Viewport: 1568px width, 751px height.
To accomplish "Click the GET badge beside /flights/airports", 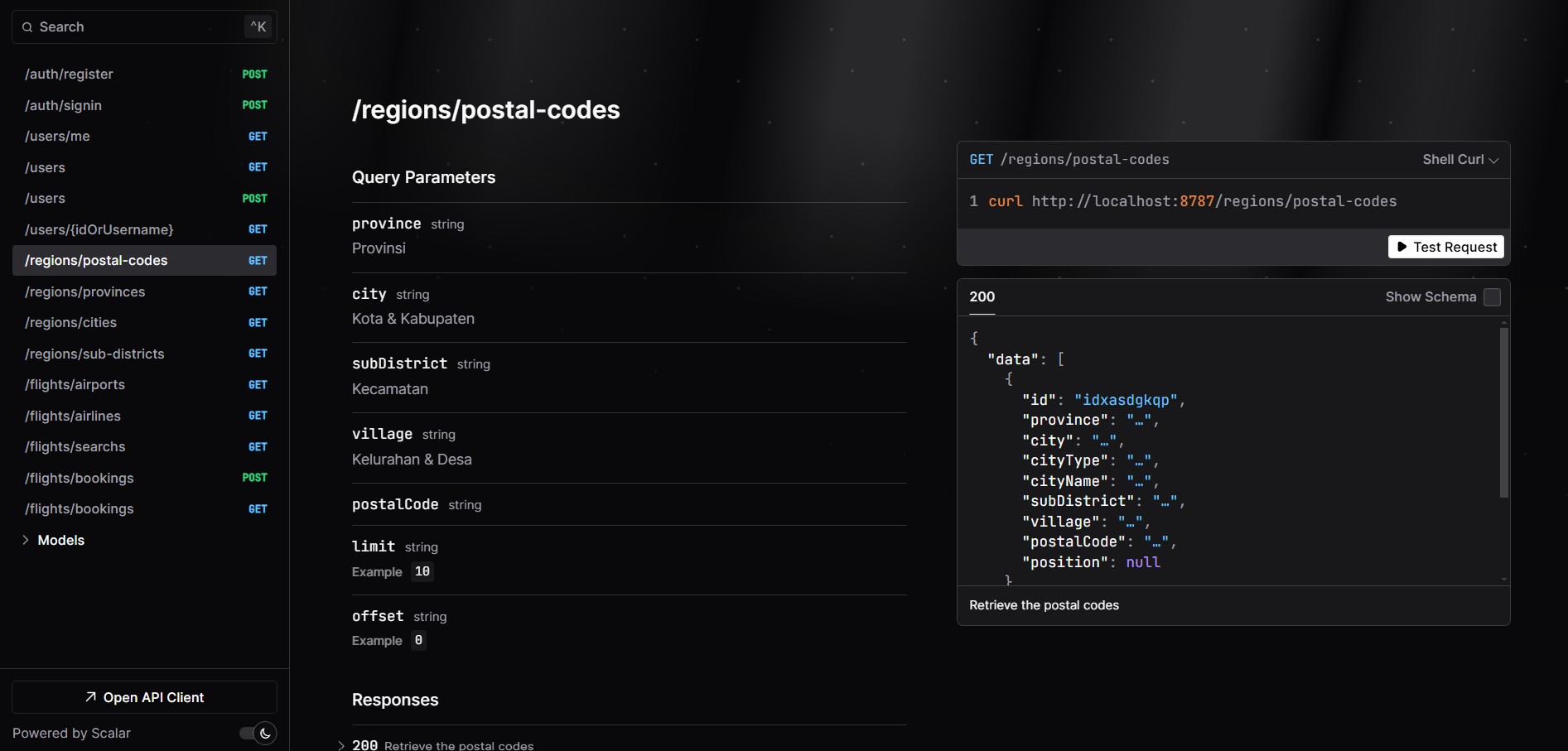I will pyautogui.click(x=258, y=385).
